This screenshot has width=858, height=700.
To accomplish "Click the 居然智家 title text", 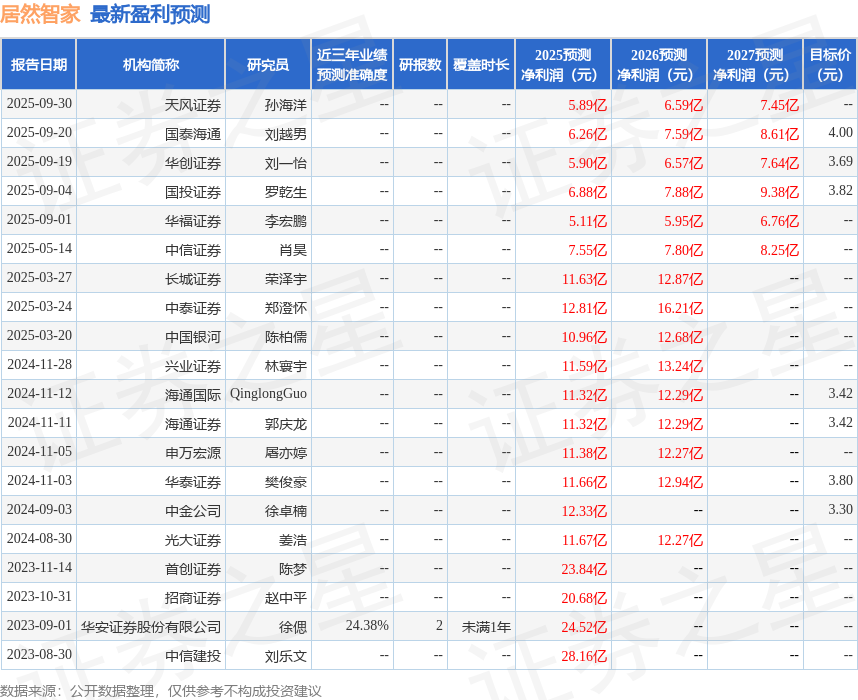I will (40, 14).
